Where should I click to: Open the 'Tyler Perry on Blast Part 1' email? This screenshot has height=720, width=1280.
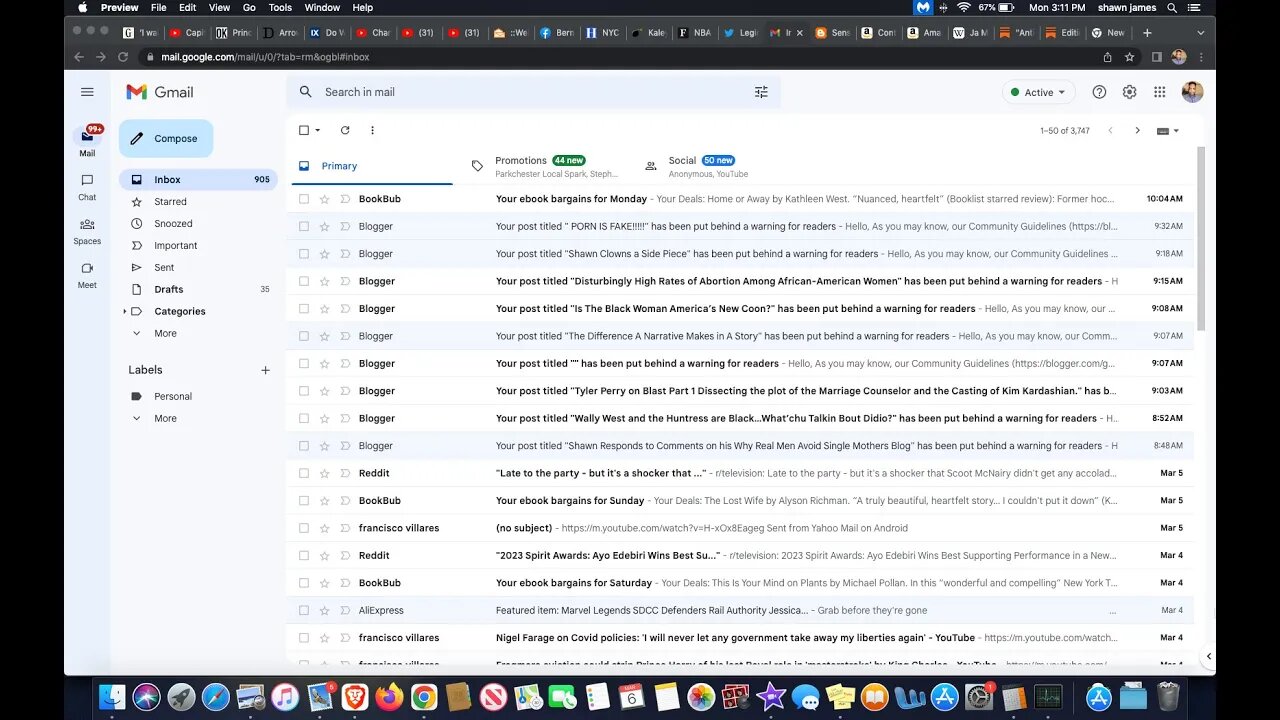point(740,391)
